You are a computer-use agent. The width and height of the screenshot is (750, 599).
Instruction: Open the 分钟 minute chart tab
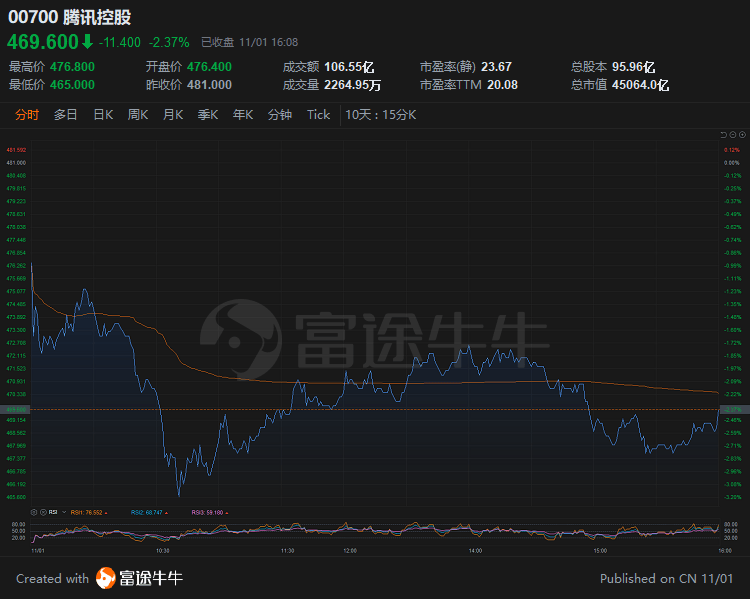coord(280,115)
